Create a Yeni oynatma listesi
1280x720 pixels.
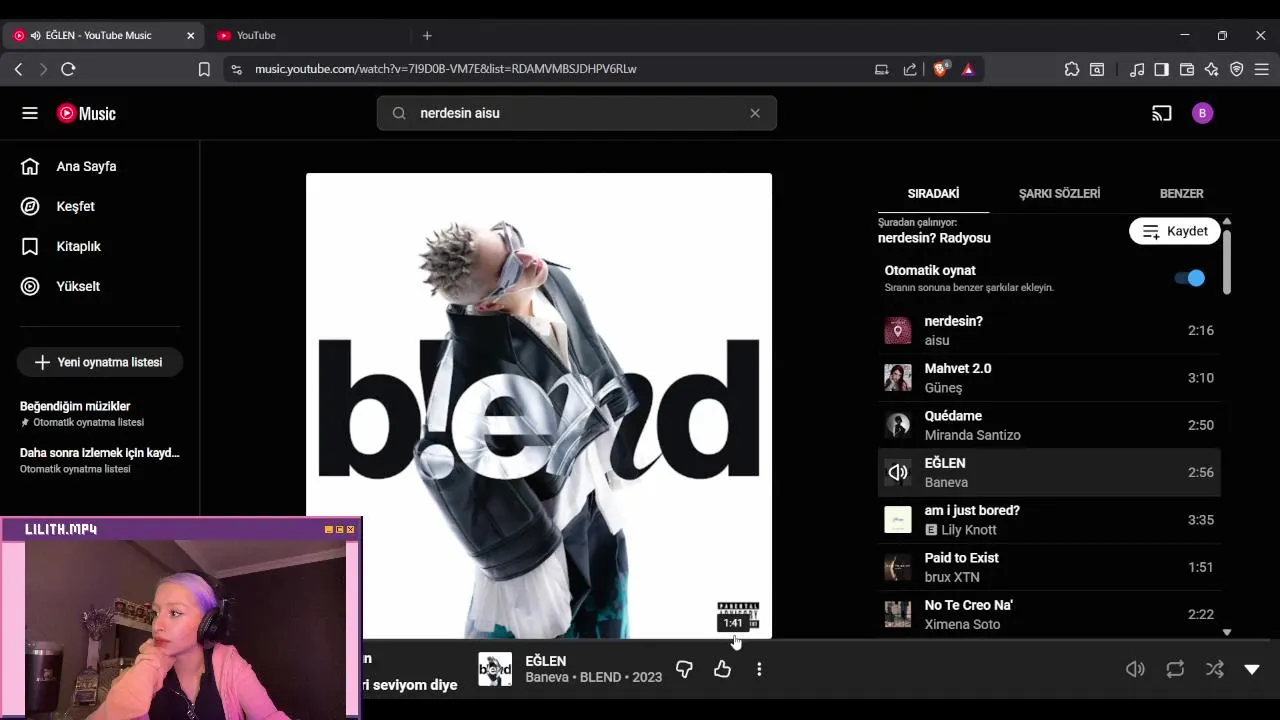99,362
